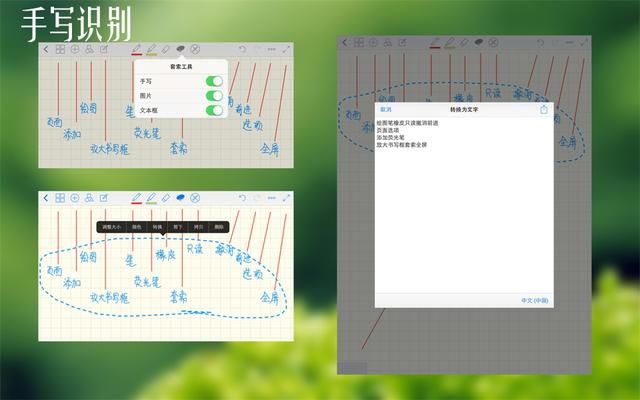Toggle the 图片 switch in lasso tool popover
Viewport: 640px width, 400px height.
[x=214, y=96]
